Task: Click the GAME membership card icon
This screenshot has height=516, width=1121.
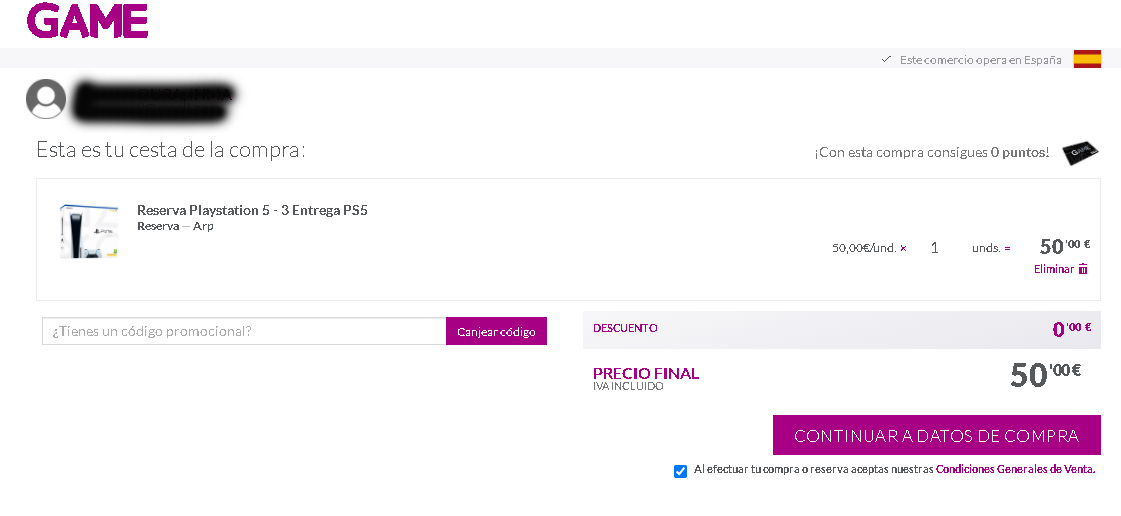Action: point(1080,152)
